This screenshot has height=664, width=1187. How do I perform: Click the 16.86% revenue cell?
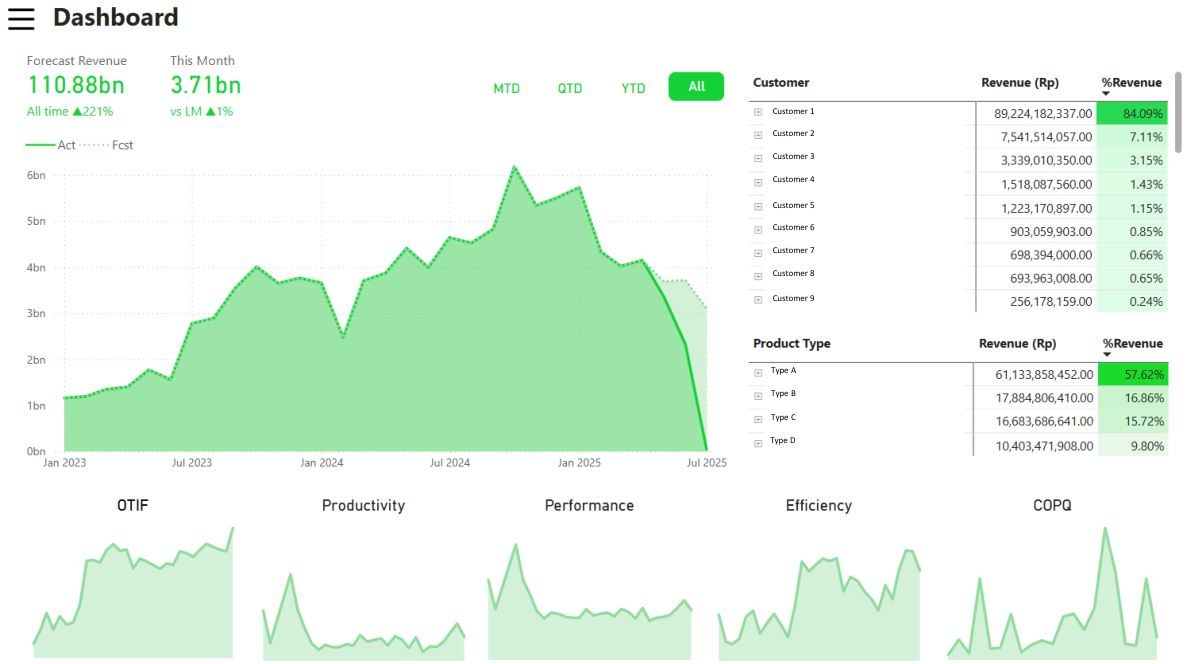coord(1132,397)
